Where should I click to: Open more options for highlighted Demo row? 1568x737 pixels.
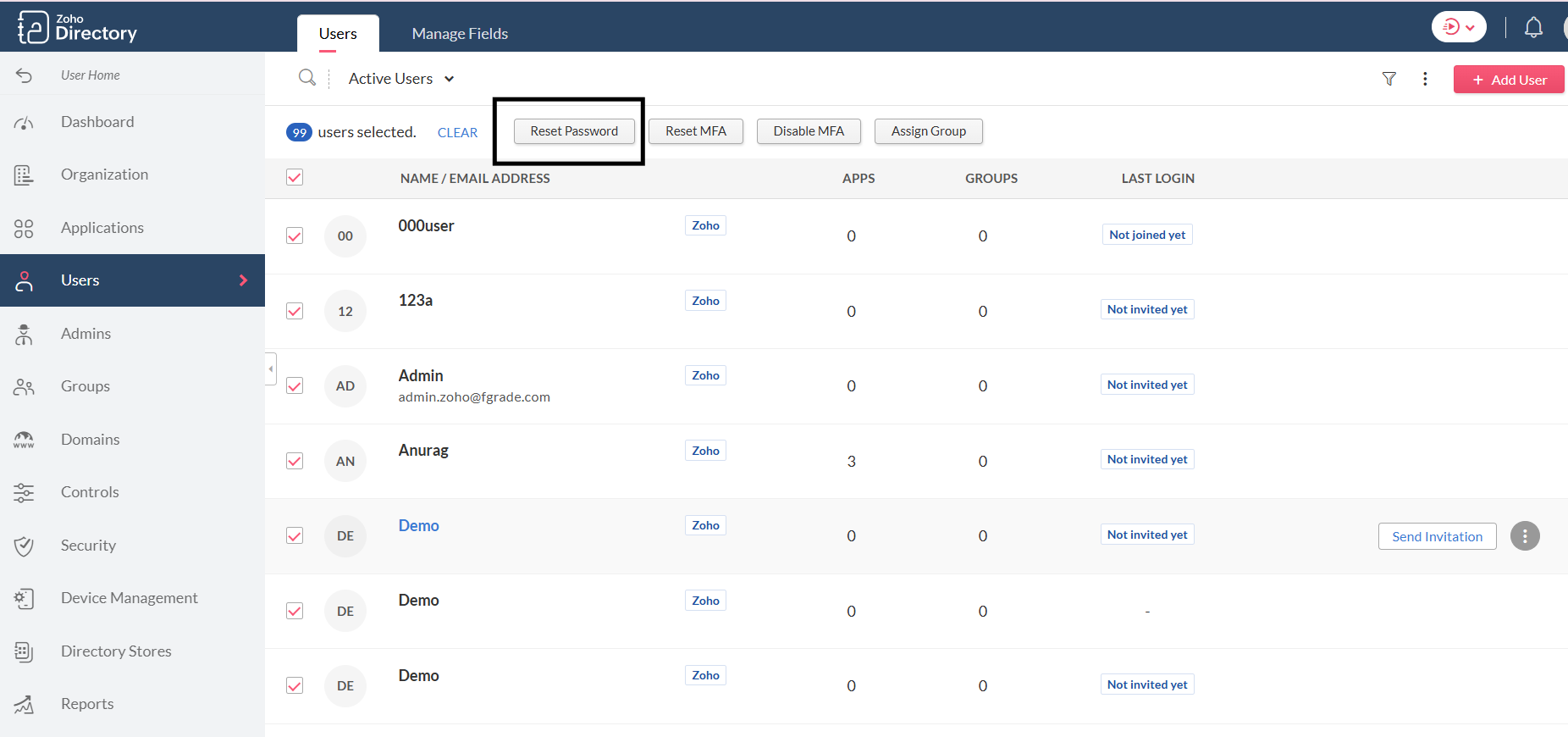(1524, 536)
